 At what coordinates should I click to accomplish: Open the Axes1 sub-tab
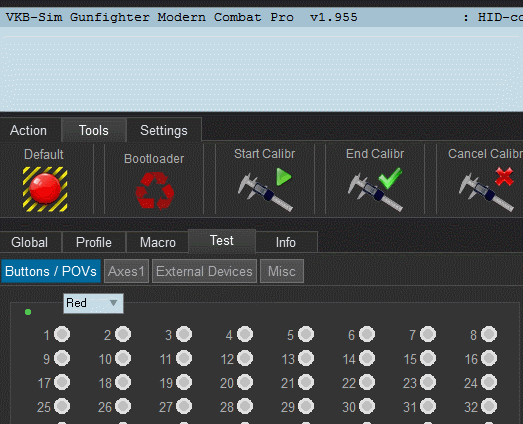[x=126, y=271]
